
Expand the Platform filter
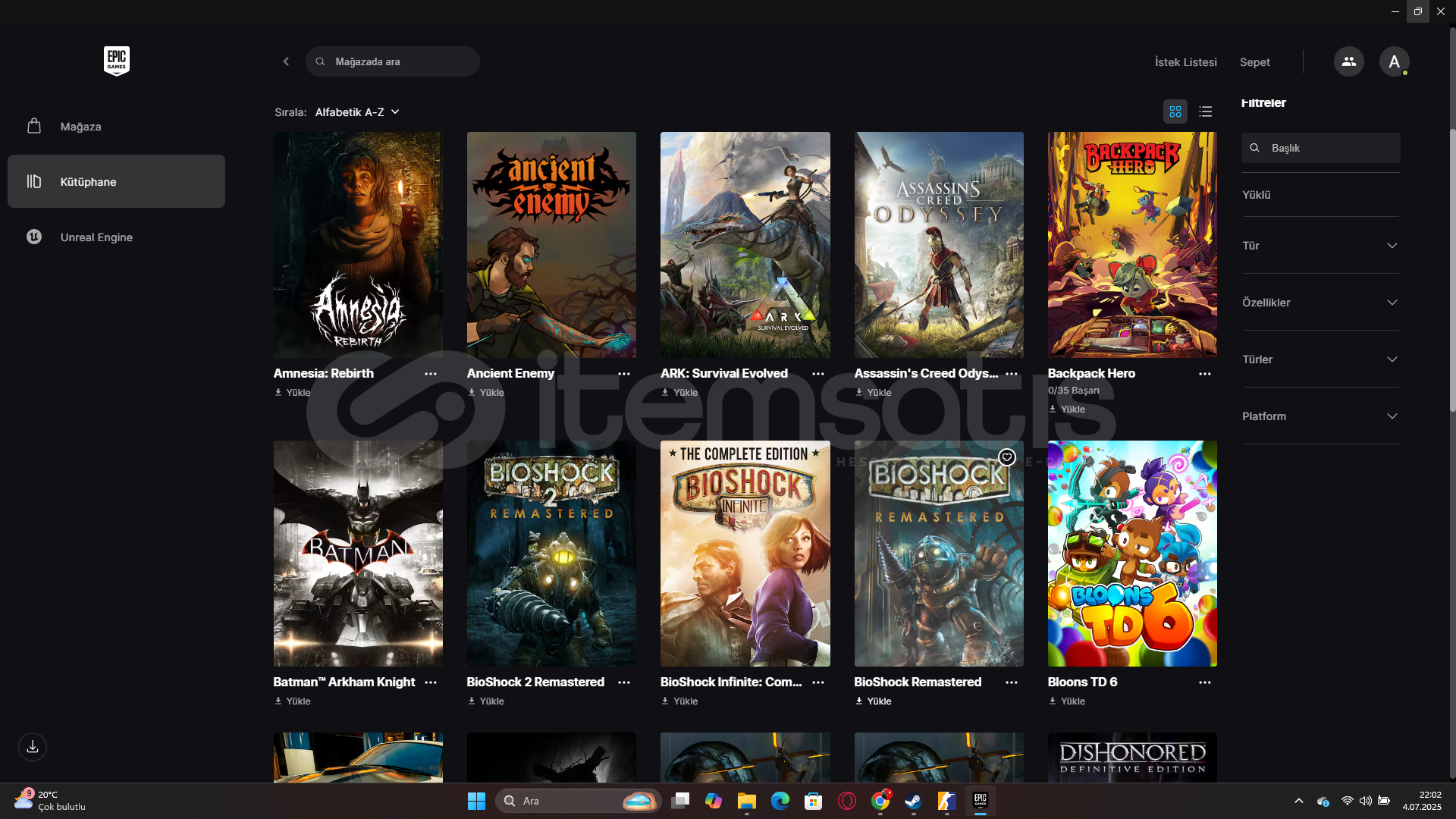pos(1320,416)
